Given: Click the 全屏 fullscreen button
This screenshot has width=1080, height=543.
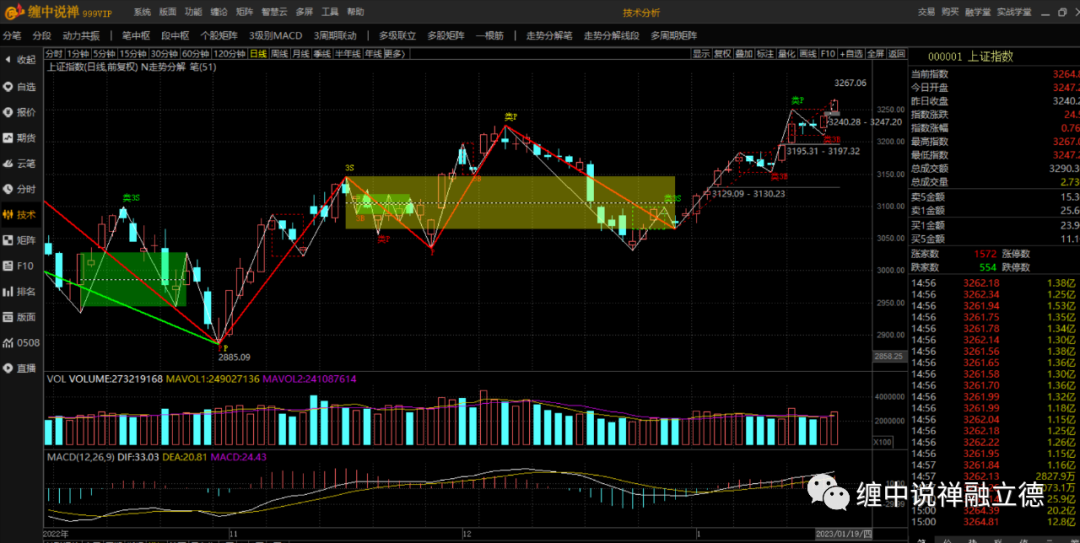Looking at the screenshot, I should (x=875, y=54).
